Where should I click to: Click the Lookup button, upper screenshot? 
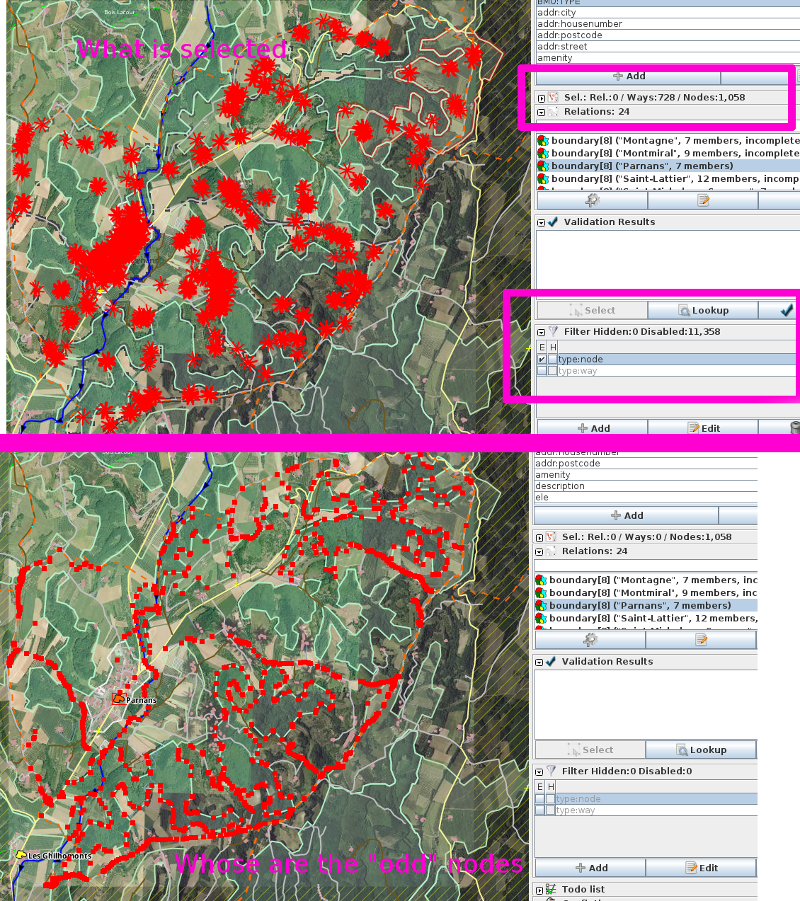click(703, 310)
